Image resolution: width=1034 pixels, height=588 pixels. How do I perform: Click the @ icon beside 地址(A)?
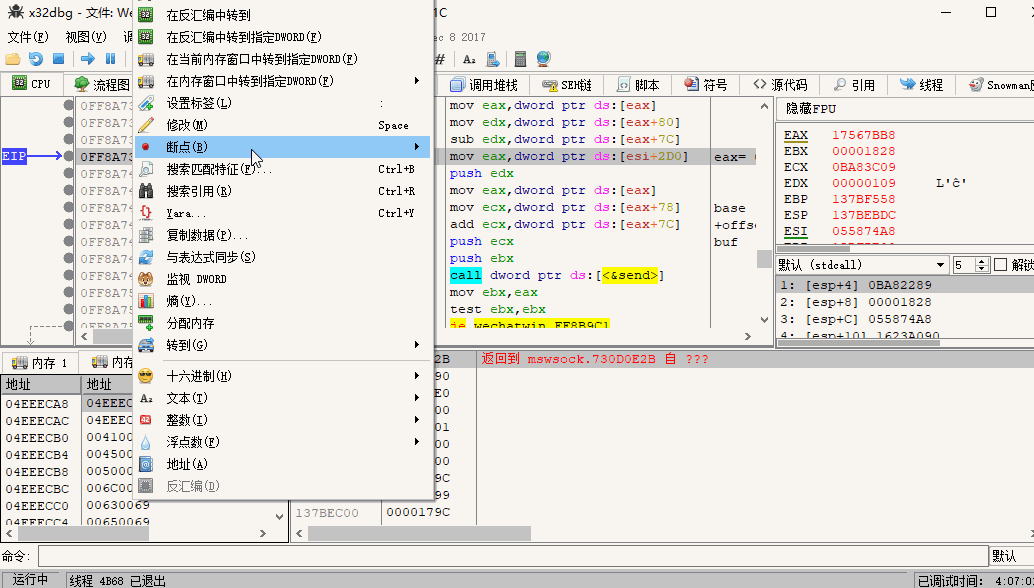coord(146,464)
